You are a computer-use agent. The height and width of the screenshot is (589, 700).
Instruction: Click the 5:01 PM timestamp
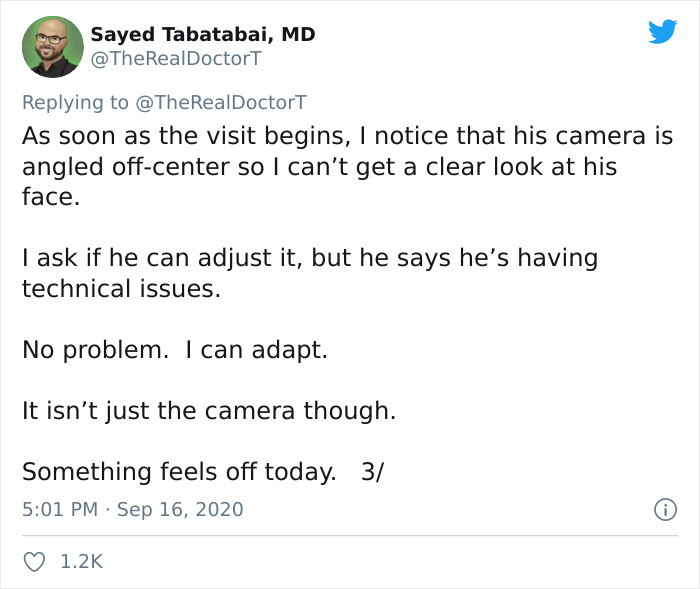coord(59,509)
